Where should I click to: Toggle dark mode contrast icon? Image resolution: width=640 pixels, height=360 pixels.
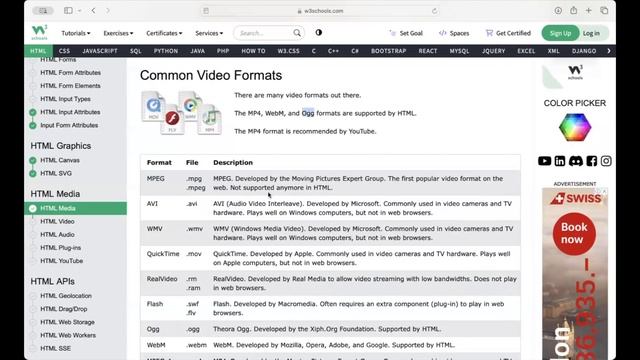point(319,33)
